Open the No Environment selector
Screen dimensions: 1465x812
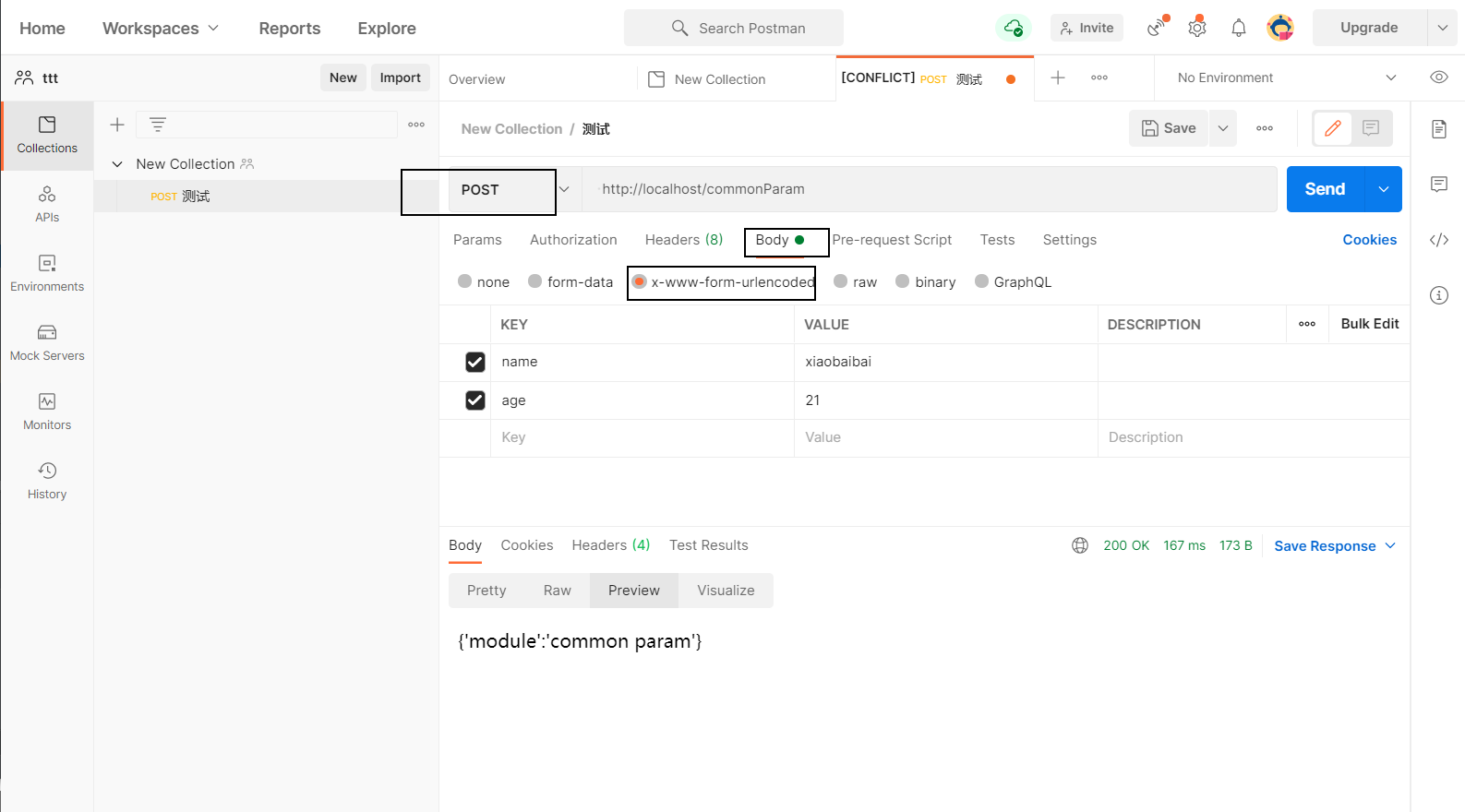1286,78
